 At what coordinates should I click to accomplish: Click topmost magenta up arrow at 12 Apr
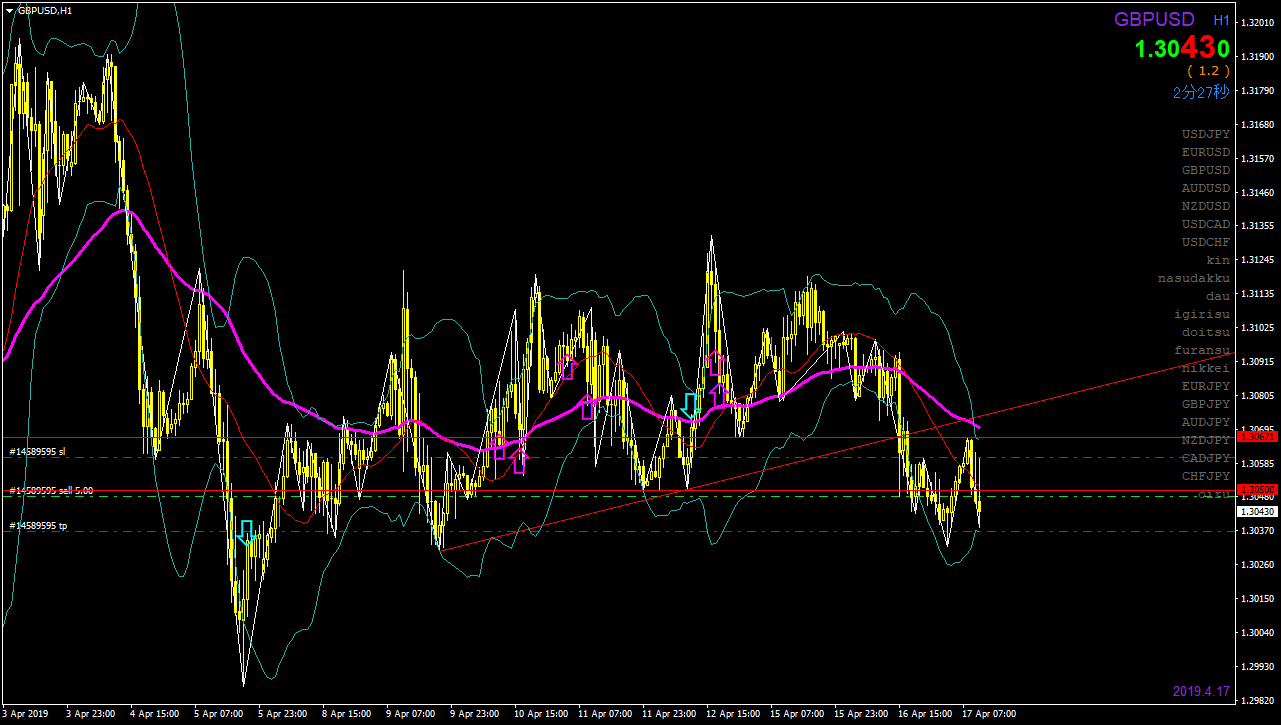(x=715, y=361)
